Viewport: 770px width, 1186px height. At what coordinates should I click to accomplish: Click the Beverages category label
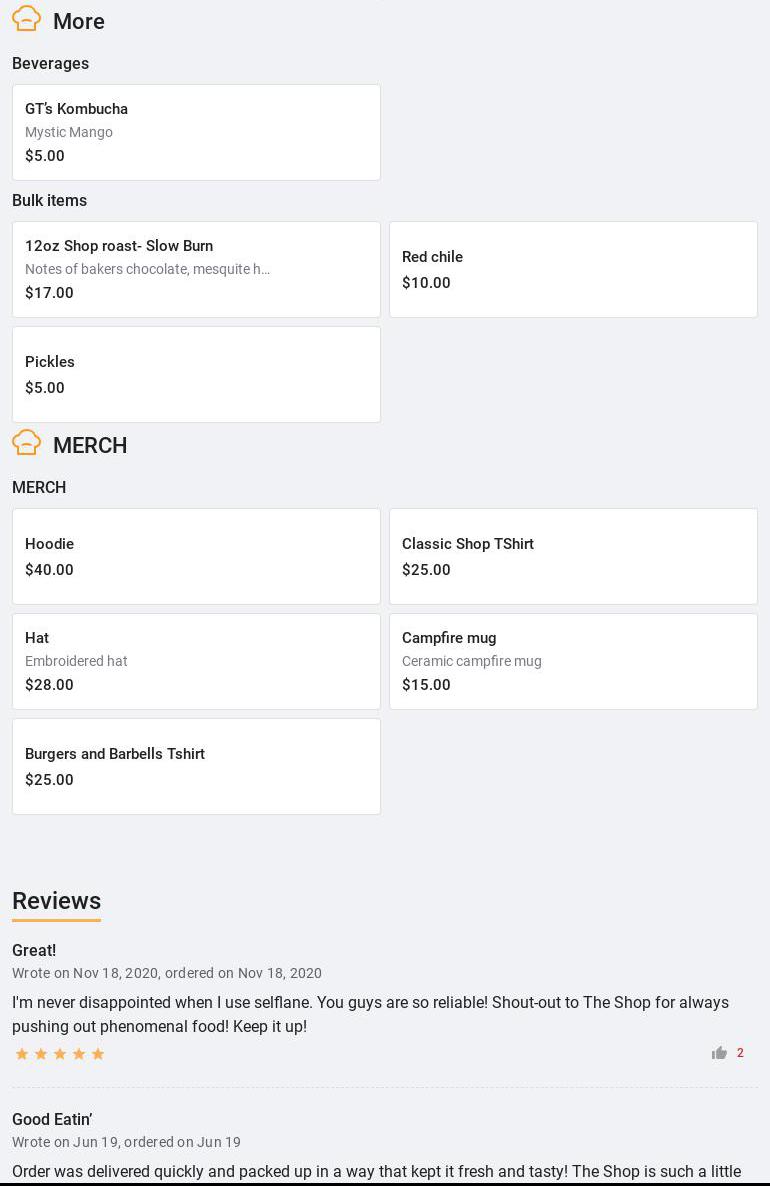[x=50, y=63]
